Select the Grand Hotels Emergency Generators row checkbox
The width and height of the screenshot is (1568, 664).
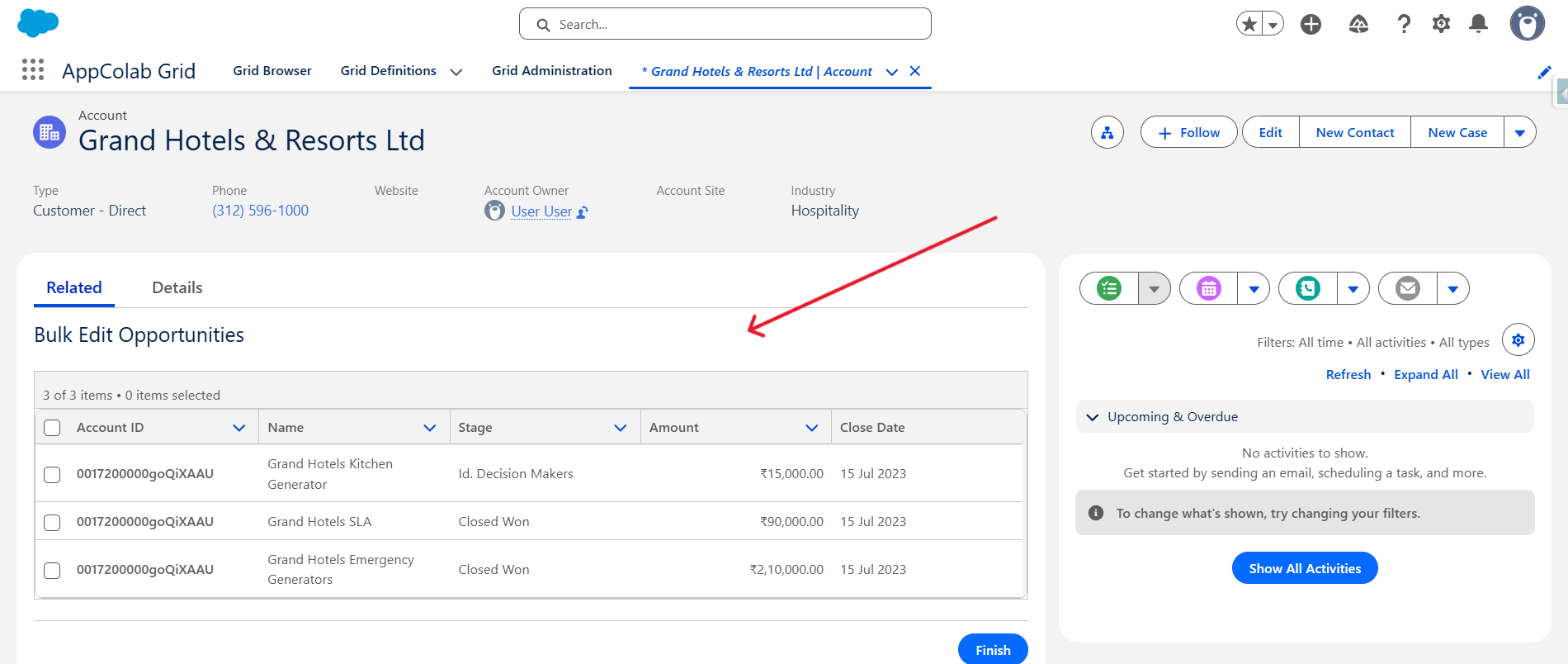pyautogui.click(x=52, y=571)
